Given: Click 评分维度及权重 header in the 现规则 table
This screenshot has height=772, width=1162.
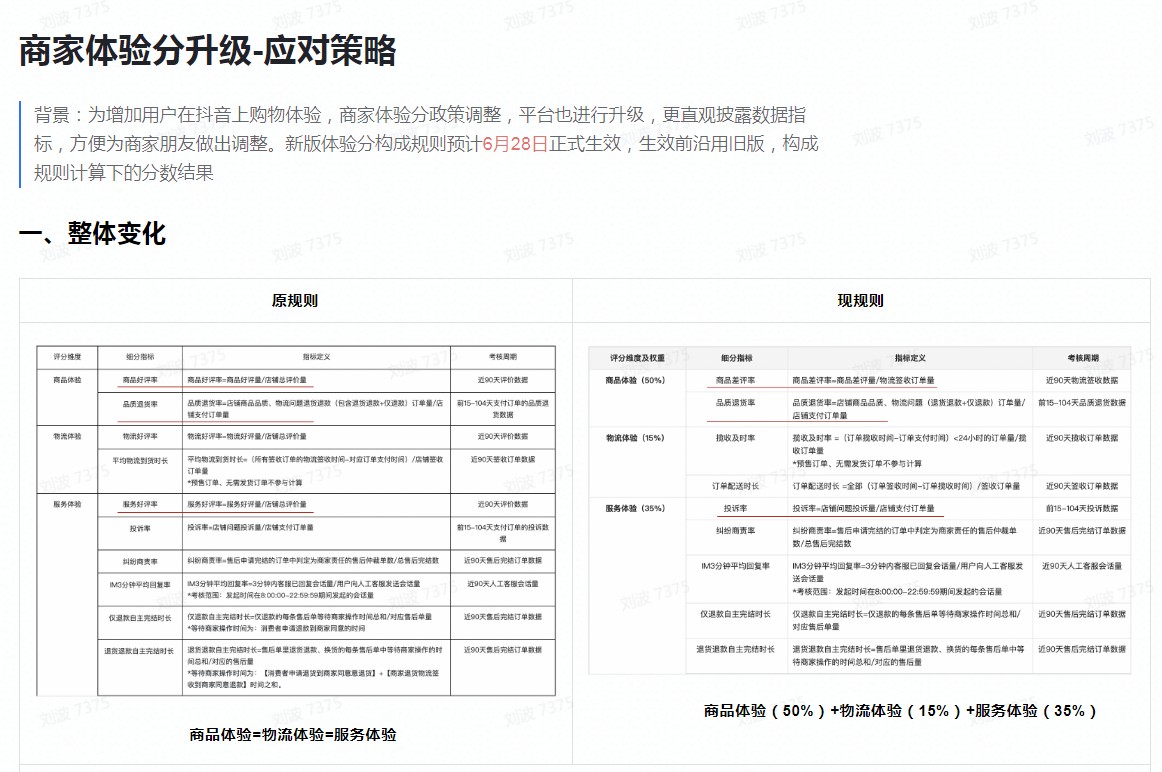Looking at the screenshot, I should tap(637, 359).
